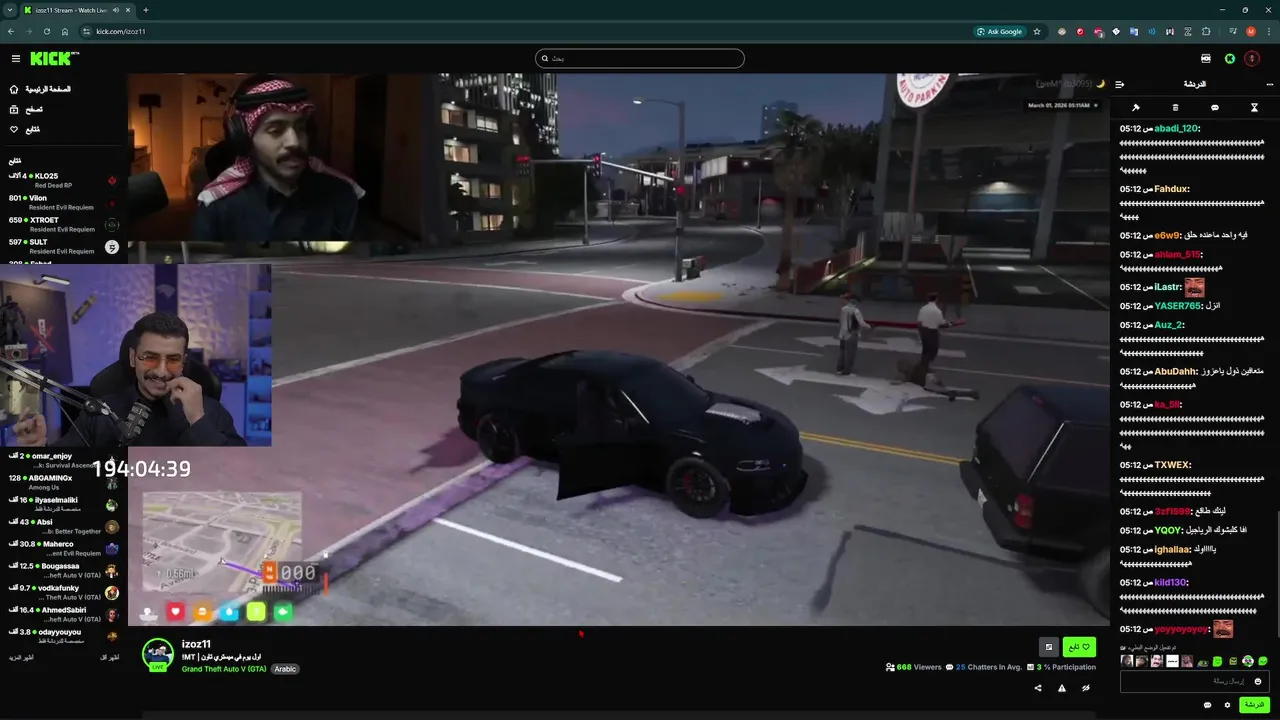Image resolution: width=1280 pixels, height=720 pixels.
Task: Open the Vilon followed channel
Action: (64, 202)
